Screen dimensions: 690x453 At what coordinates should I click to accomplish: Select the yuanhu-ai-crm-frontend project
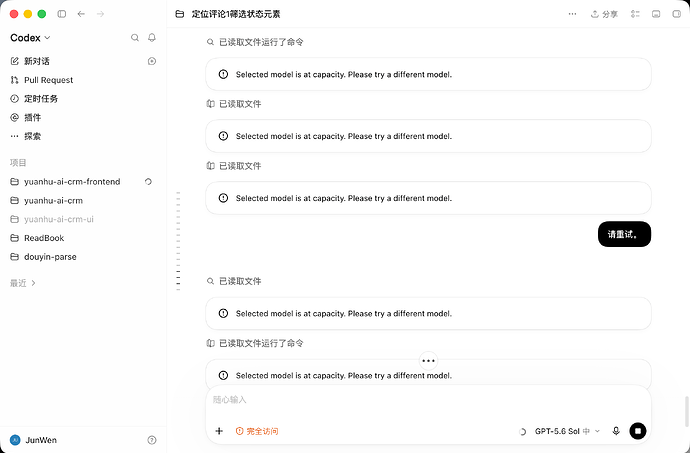coord(72,182)
